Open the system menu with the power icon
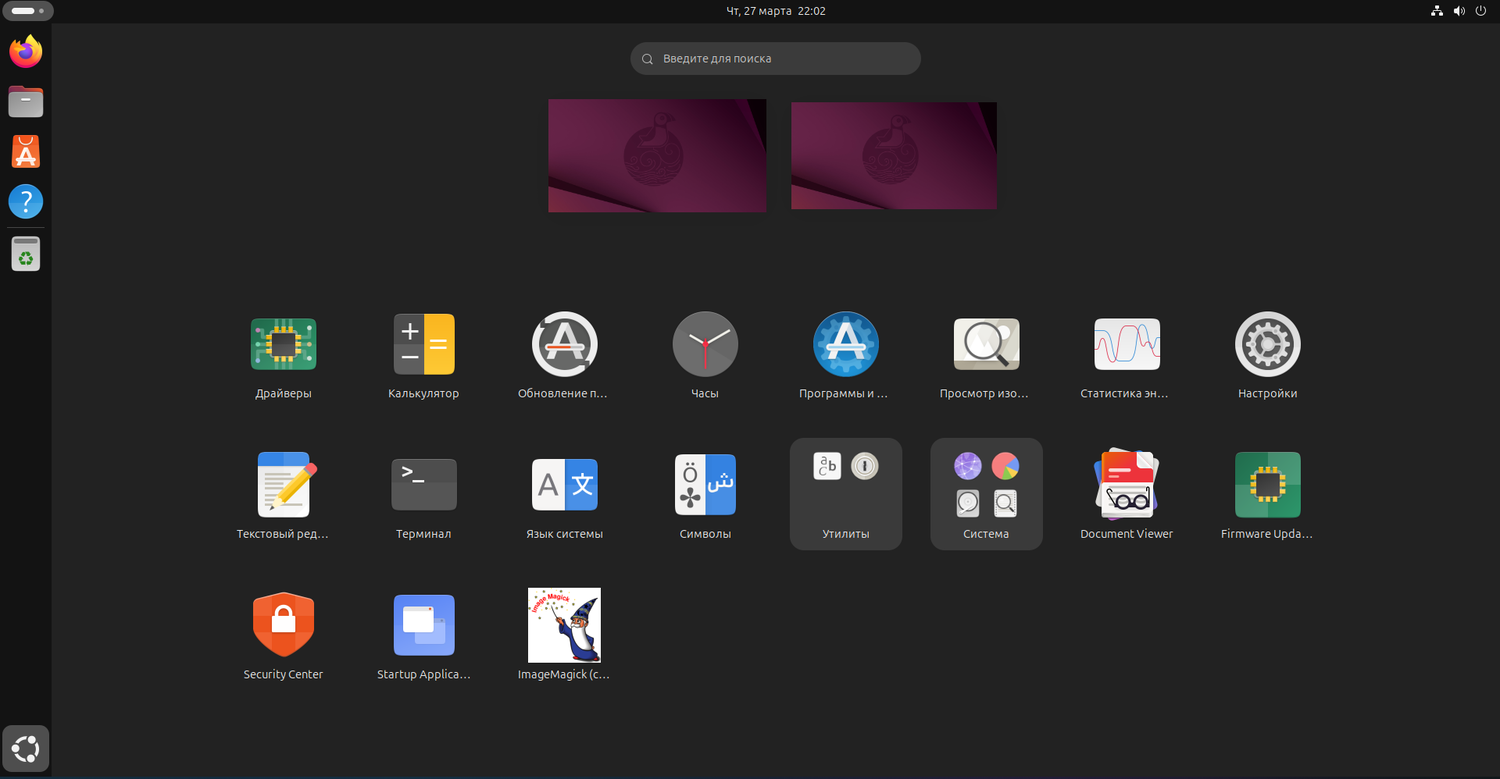1500x779 pixels. (1481, 11)
